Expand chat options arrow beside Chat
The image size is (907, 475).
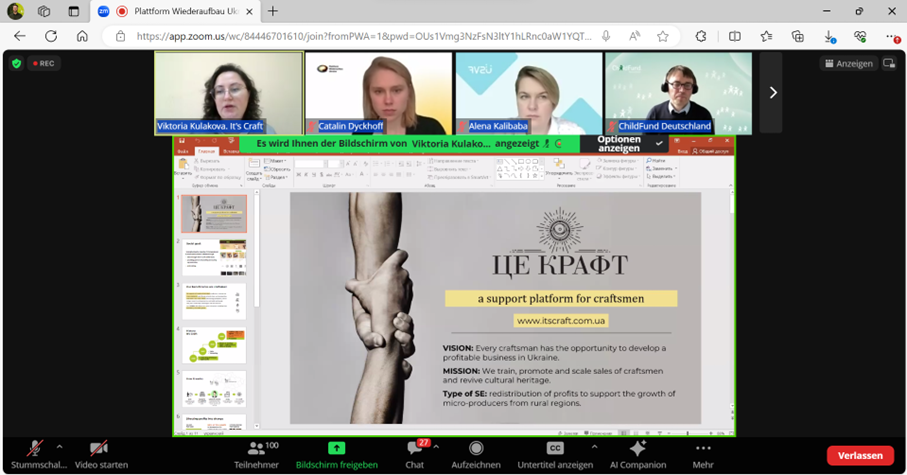[x=436, y=447]
